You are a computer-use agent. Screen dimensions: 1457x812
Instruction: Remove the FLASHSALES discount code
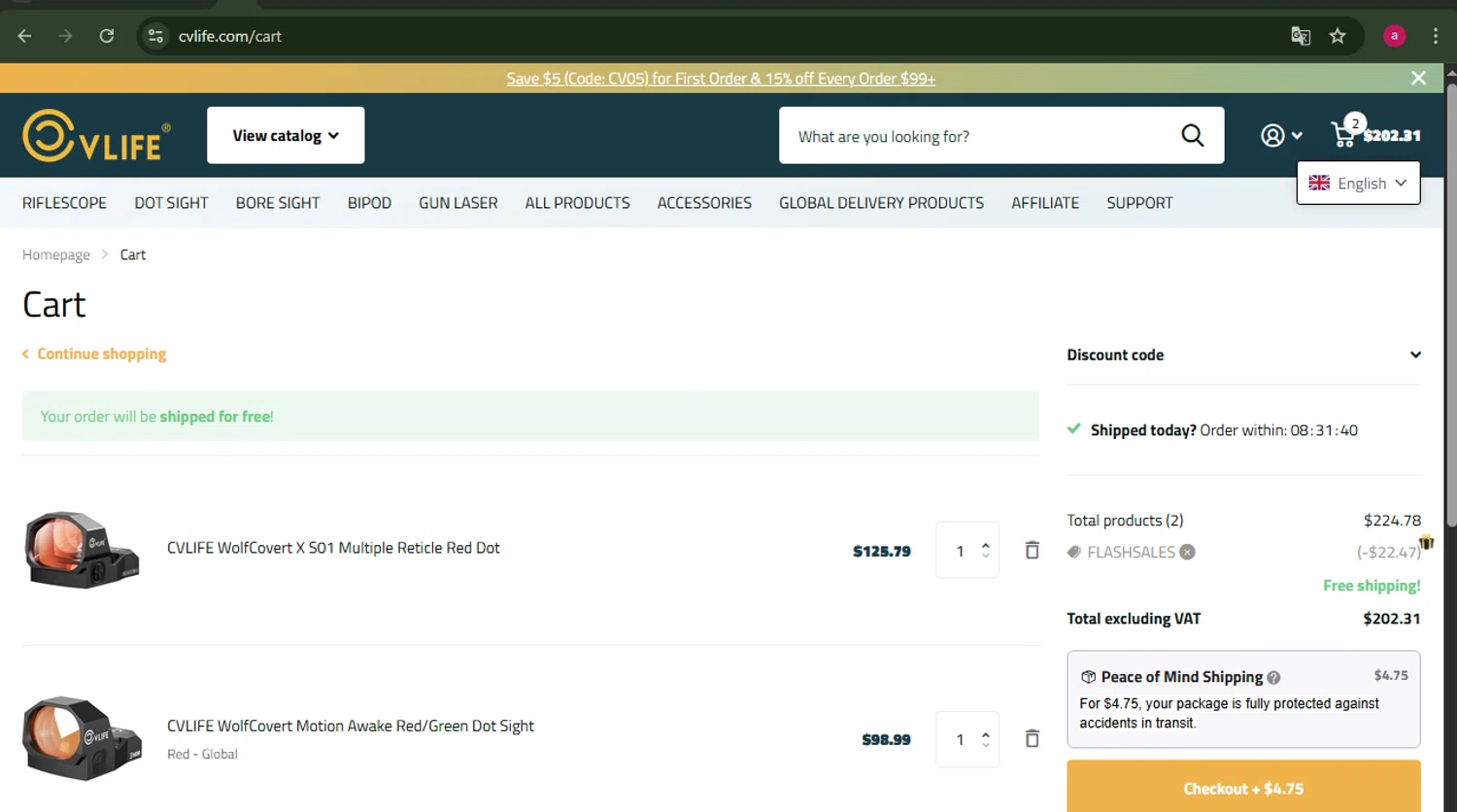[1187, 552]
